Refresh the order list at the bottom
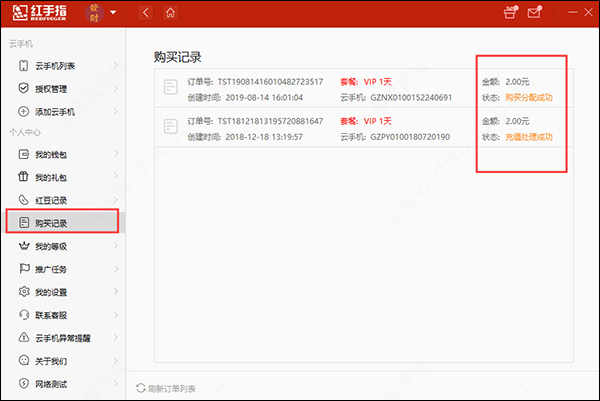Image resolution: width=600 pixels, height=401 pixels. coord(166,388)
